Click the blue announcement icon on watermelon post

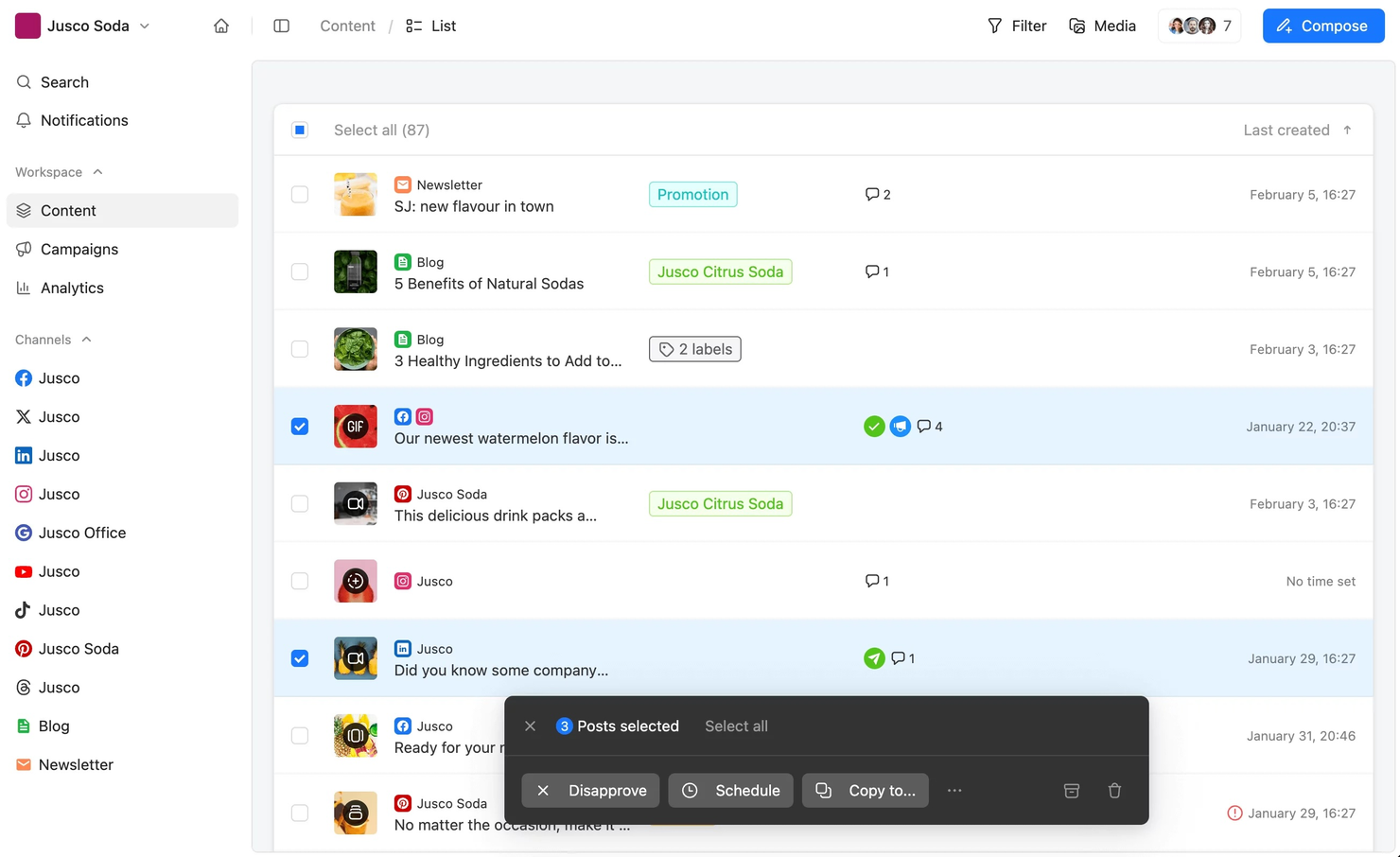click(x=900, y=427)
